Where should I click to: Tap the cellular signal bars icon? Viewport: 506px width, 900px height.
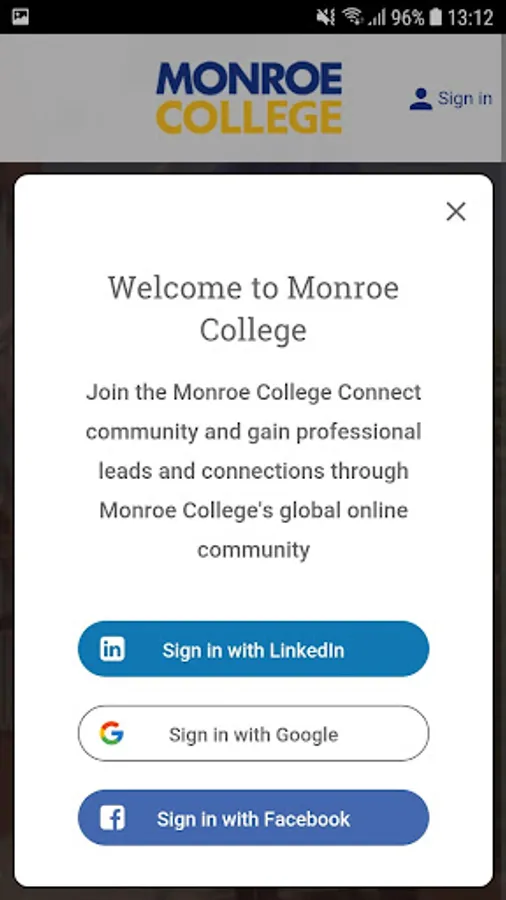click(x=376, y=18)
